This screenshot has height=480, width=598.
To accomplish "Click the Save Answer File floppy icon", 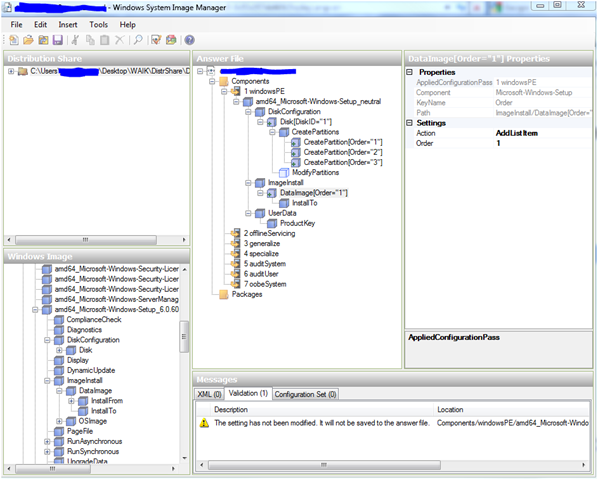I will coord(58,40).
